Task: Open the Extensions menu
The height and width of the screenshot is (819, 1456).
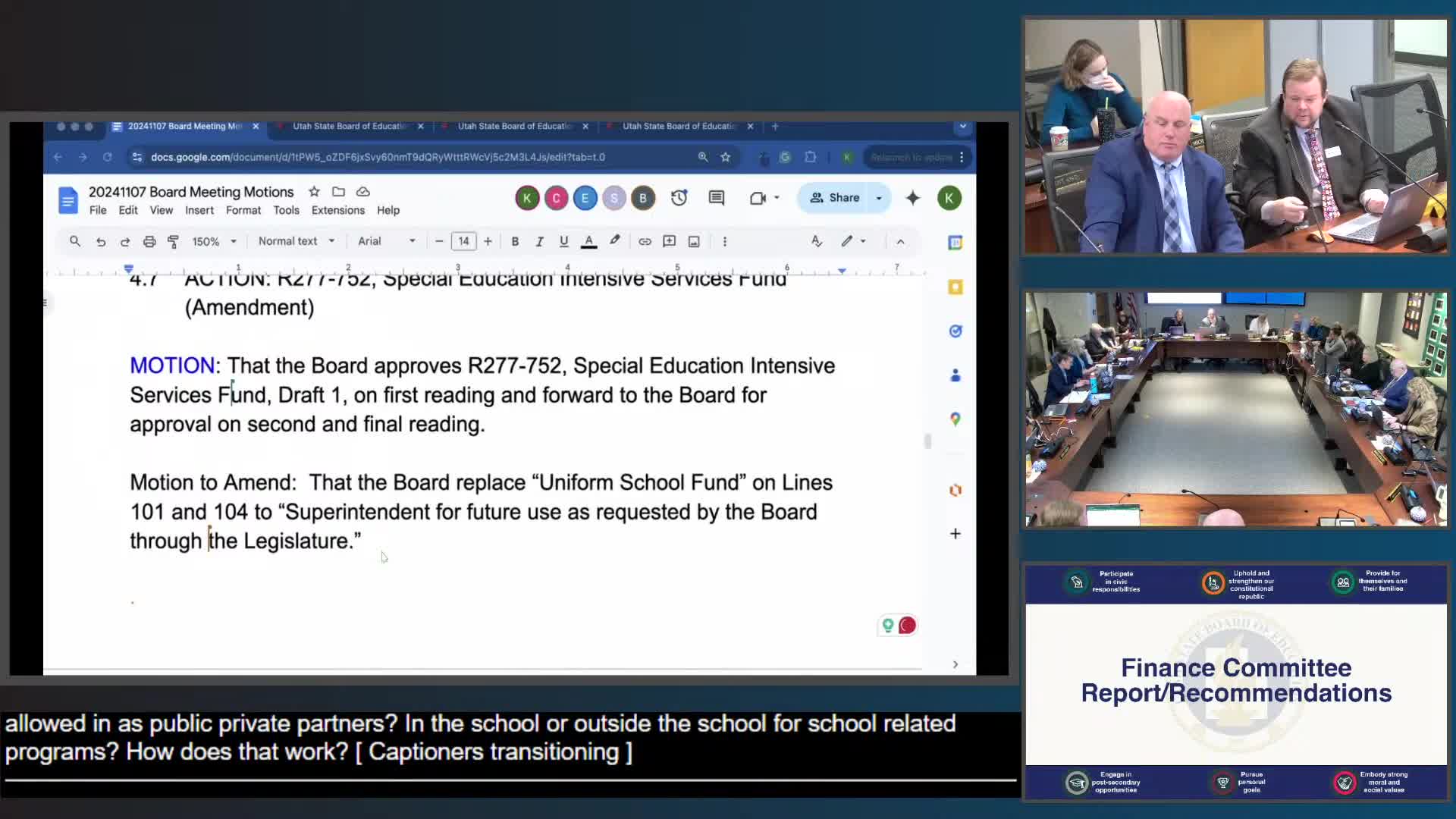Action: pos(337,210)
